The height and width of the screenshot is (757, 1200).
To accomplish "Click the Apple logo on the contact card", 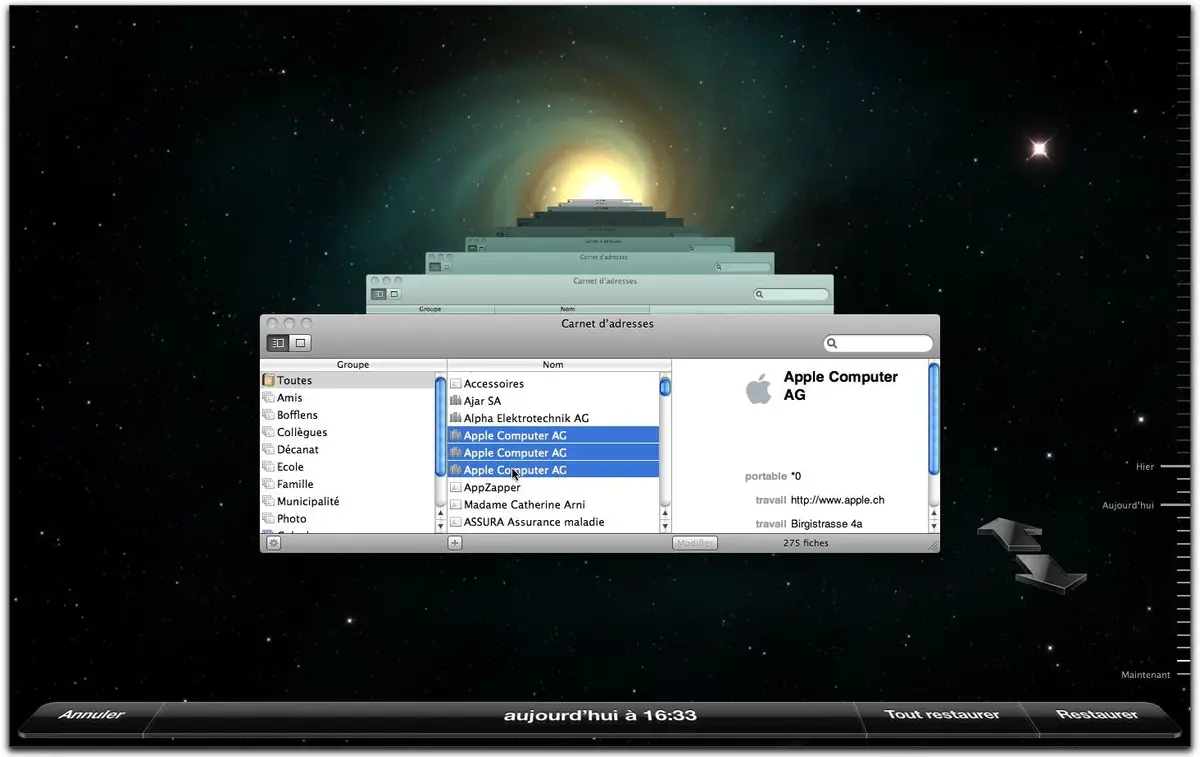I will click(x=759, y=388).
